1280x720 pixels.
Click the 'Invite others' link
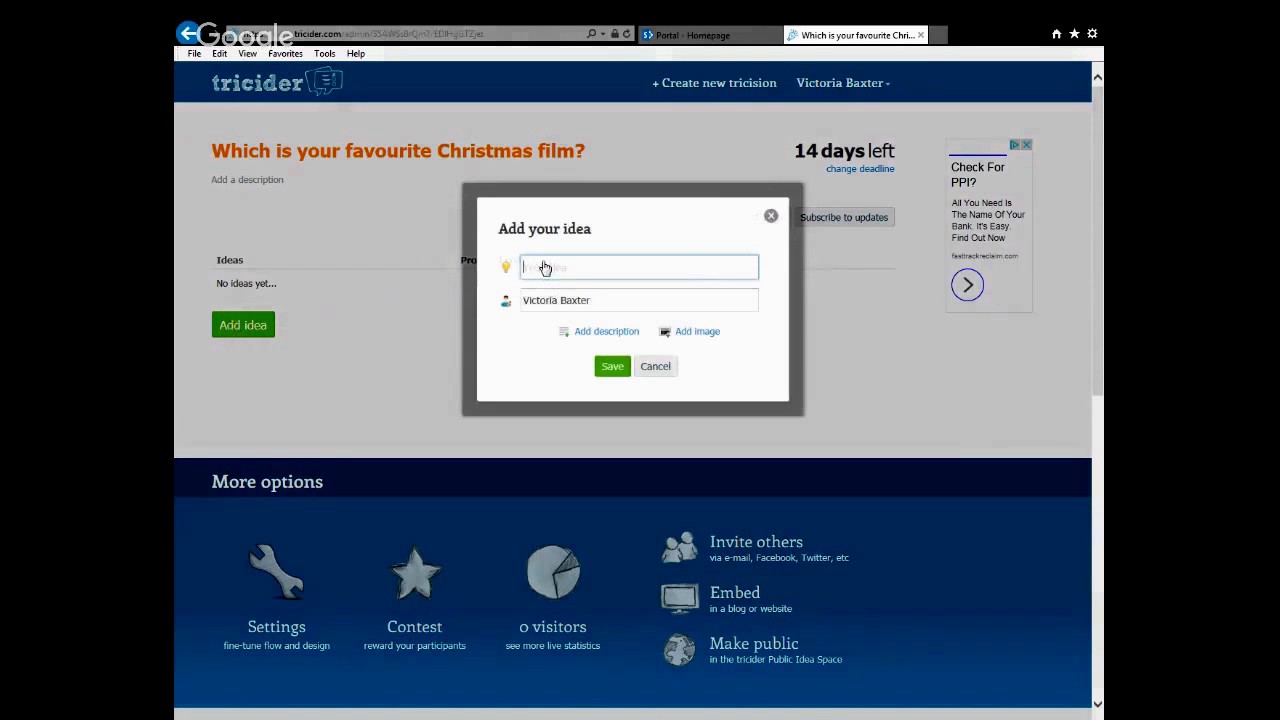point(756,542)
